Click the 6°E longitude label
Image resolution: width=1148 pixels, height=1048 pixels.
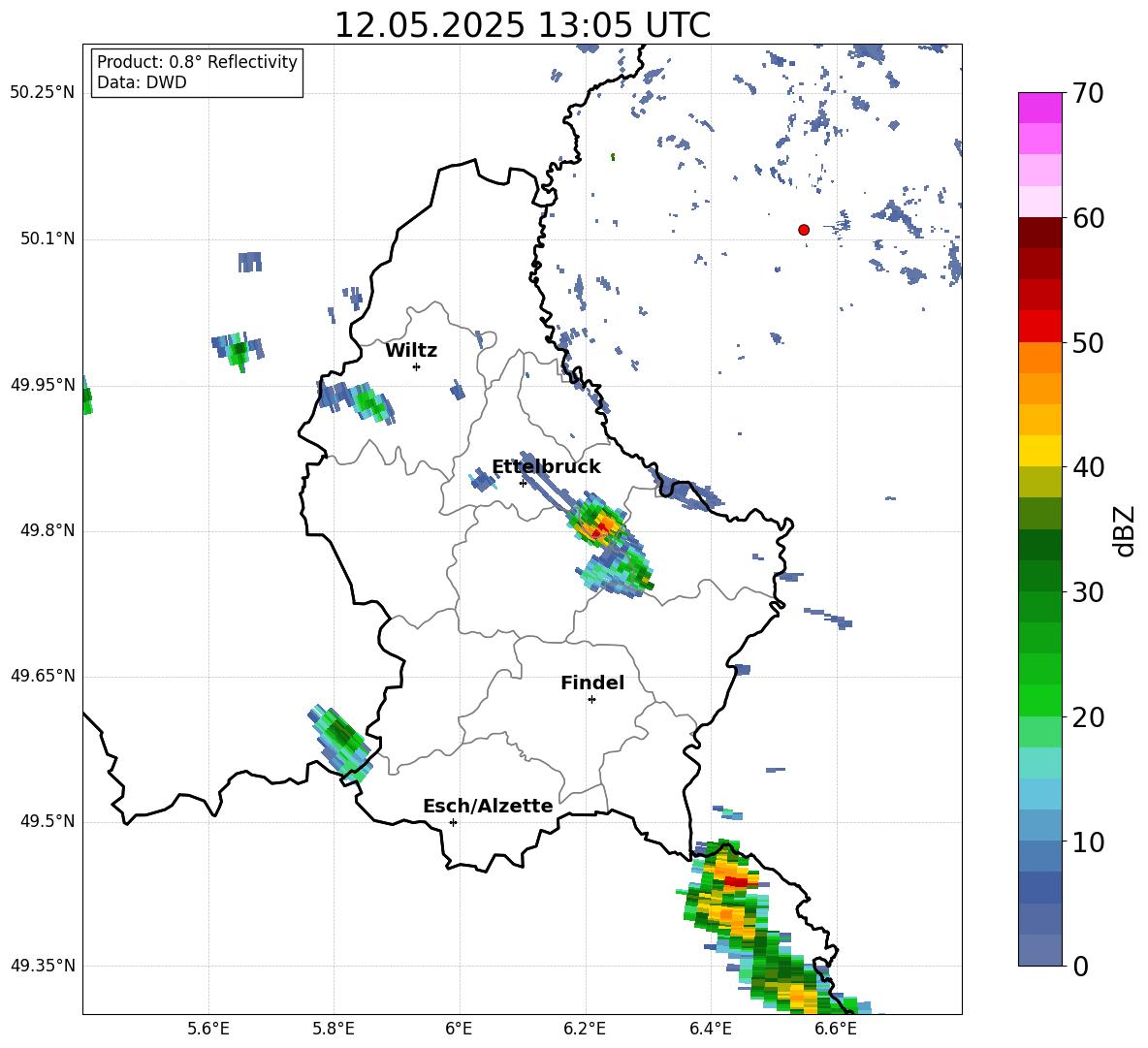point(459,1029)
